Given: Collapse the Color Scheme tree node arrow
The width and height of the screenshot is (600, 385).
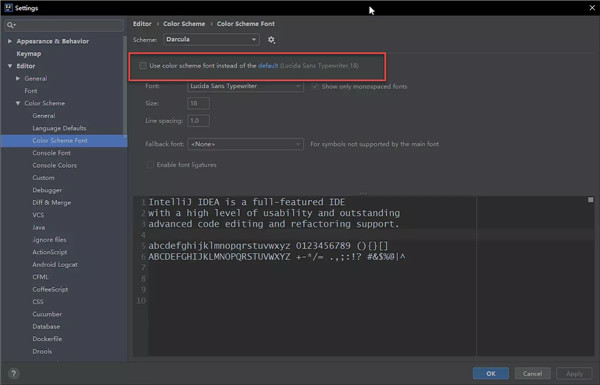Looking at the screenshot, I should pos(18,103).
